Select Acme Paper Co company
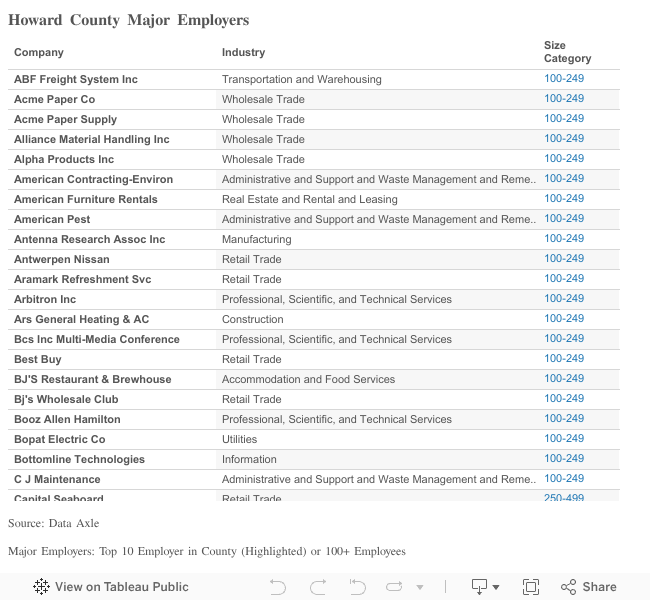The image size is (650, 600). click(x=54, y=99)
